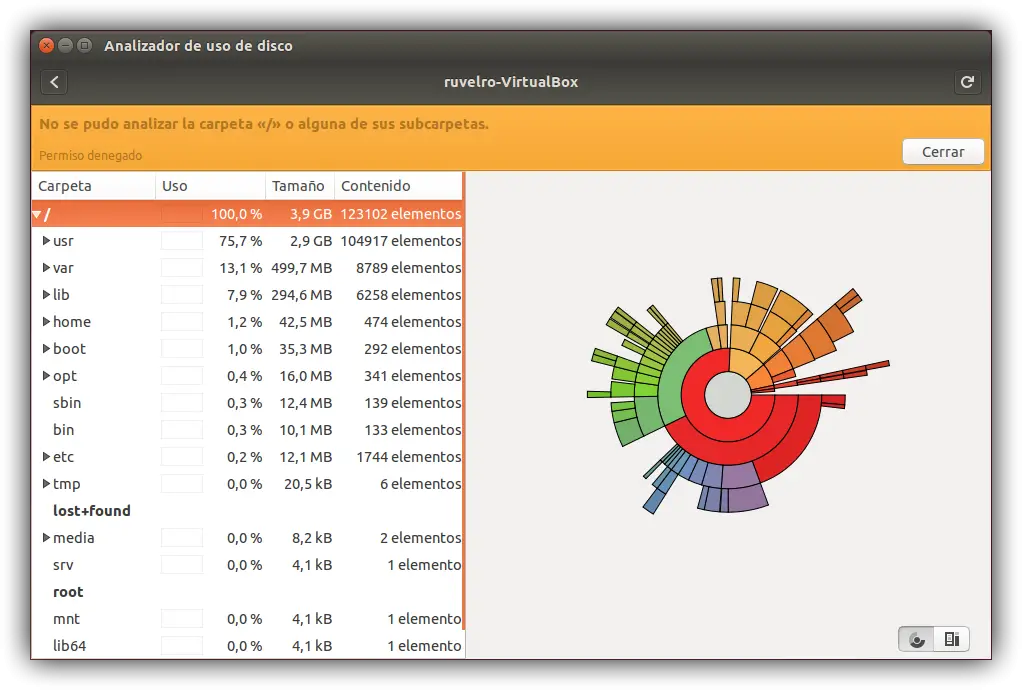1022x690 pixels.
Task: Select the bin folder row
Action: coord(247,430)
